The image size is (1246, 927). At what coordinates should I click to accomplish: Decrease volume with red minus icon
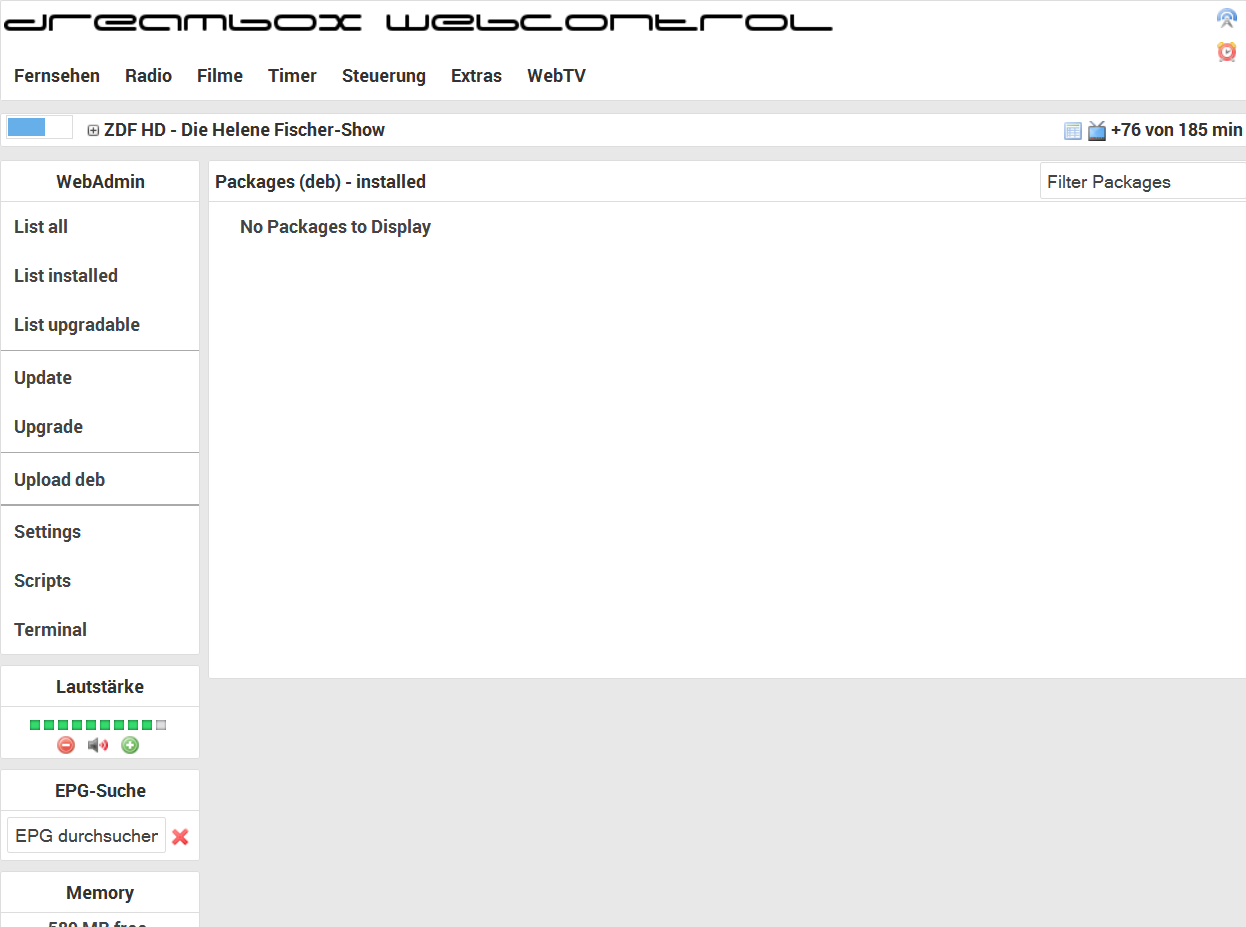click(66, 745)
